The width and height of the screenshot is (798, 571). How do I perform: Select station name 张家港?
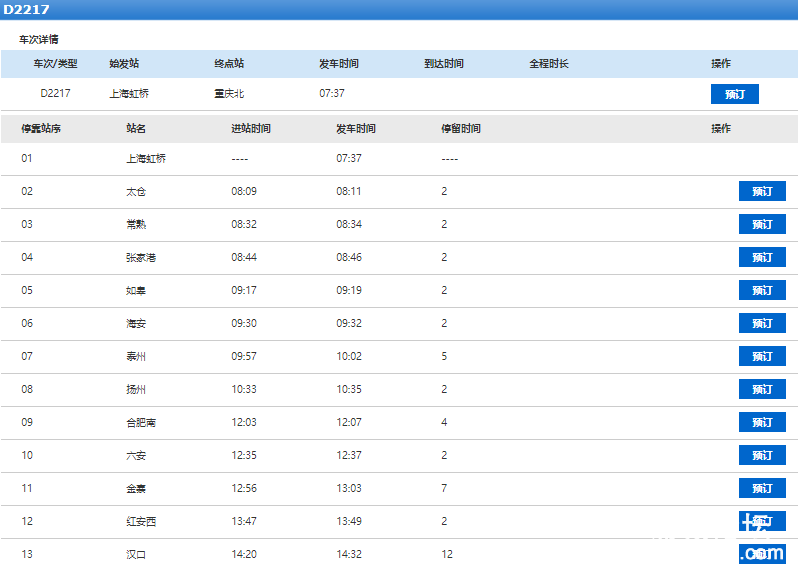141,258
